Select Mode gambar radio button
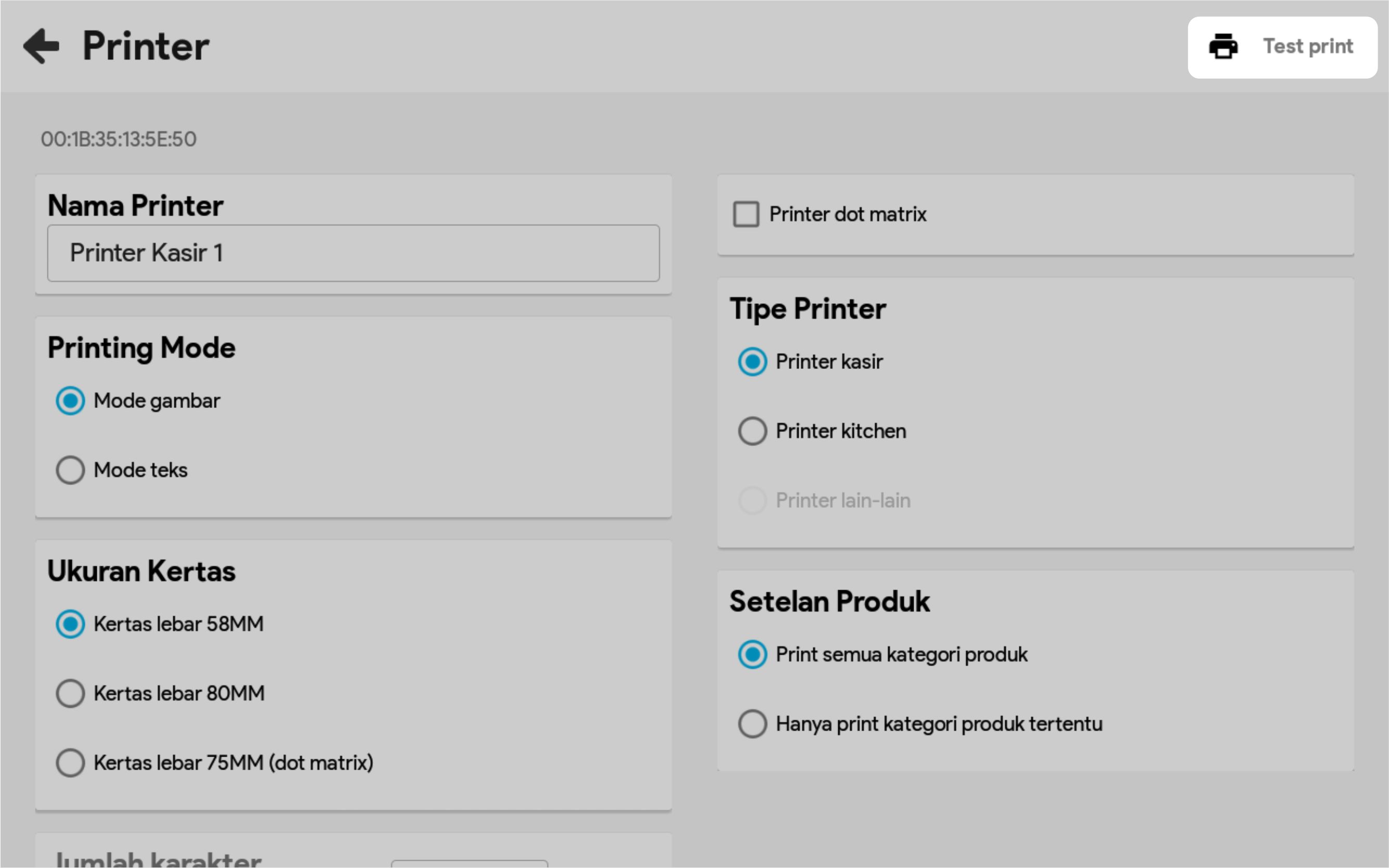Screen dimensions: 1389x868 pos(71,401)
